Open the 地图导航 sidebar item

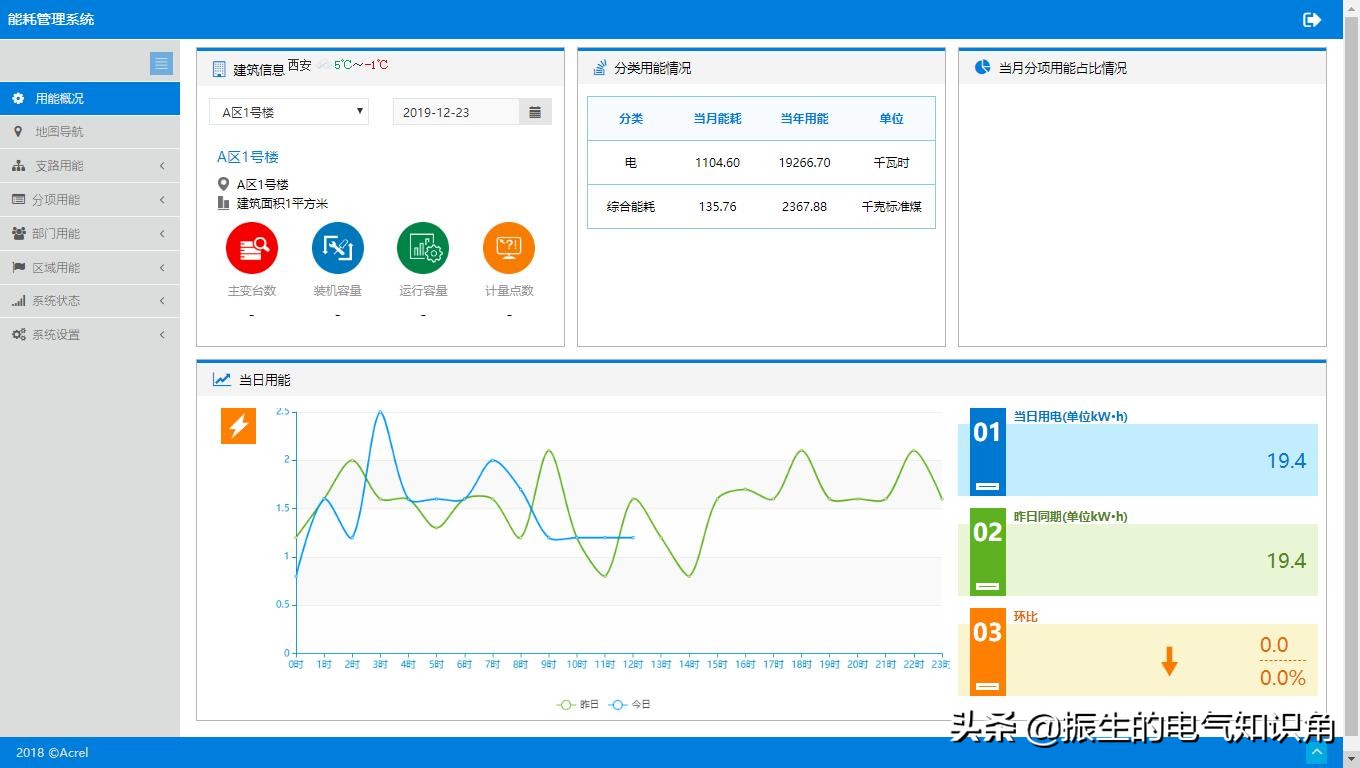90,131
